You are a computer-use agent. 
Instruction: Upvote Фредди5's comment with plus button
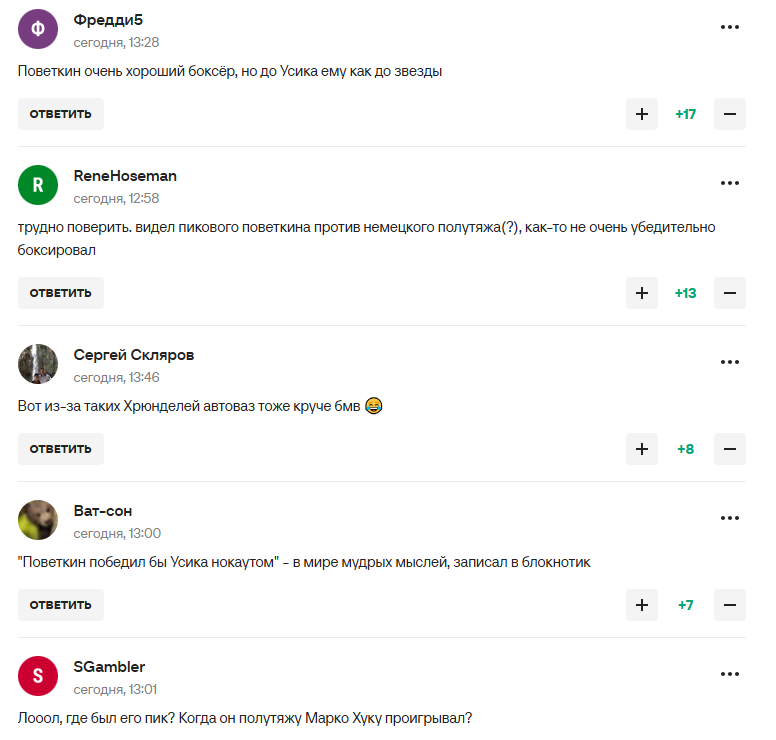642,114
